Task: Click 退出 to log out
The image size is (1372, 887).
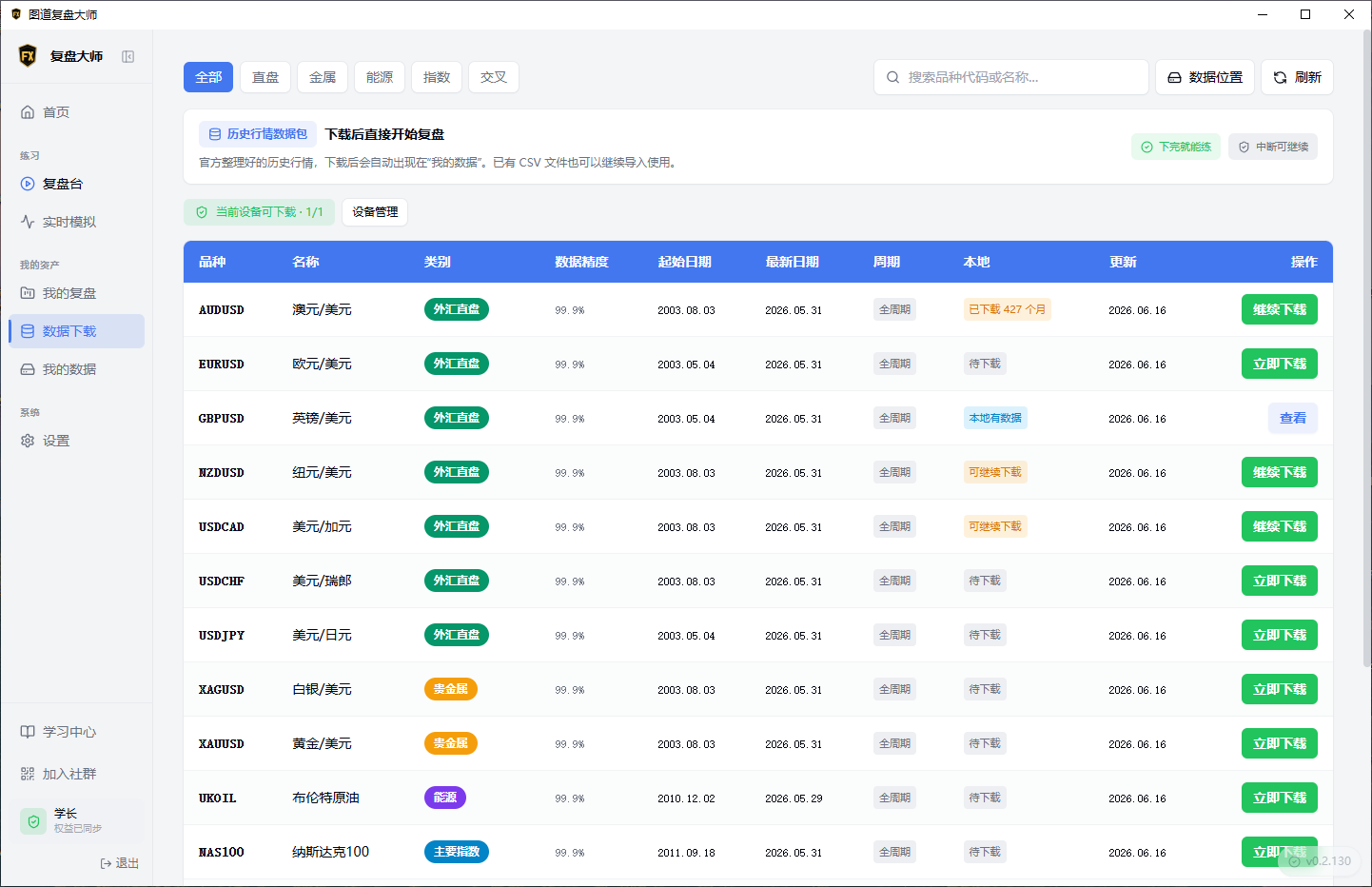Action: point(120,863)
